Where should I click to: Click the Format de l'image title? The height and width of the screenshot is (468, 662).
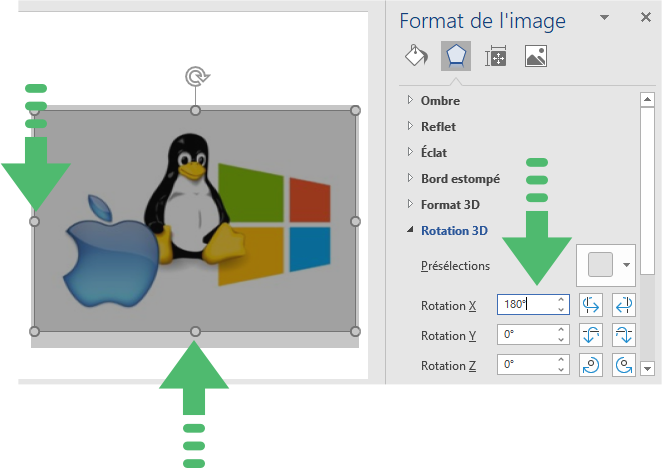point(483,21)
